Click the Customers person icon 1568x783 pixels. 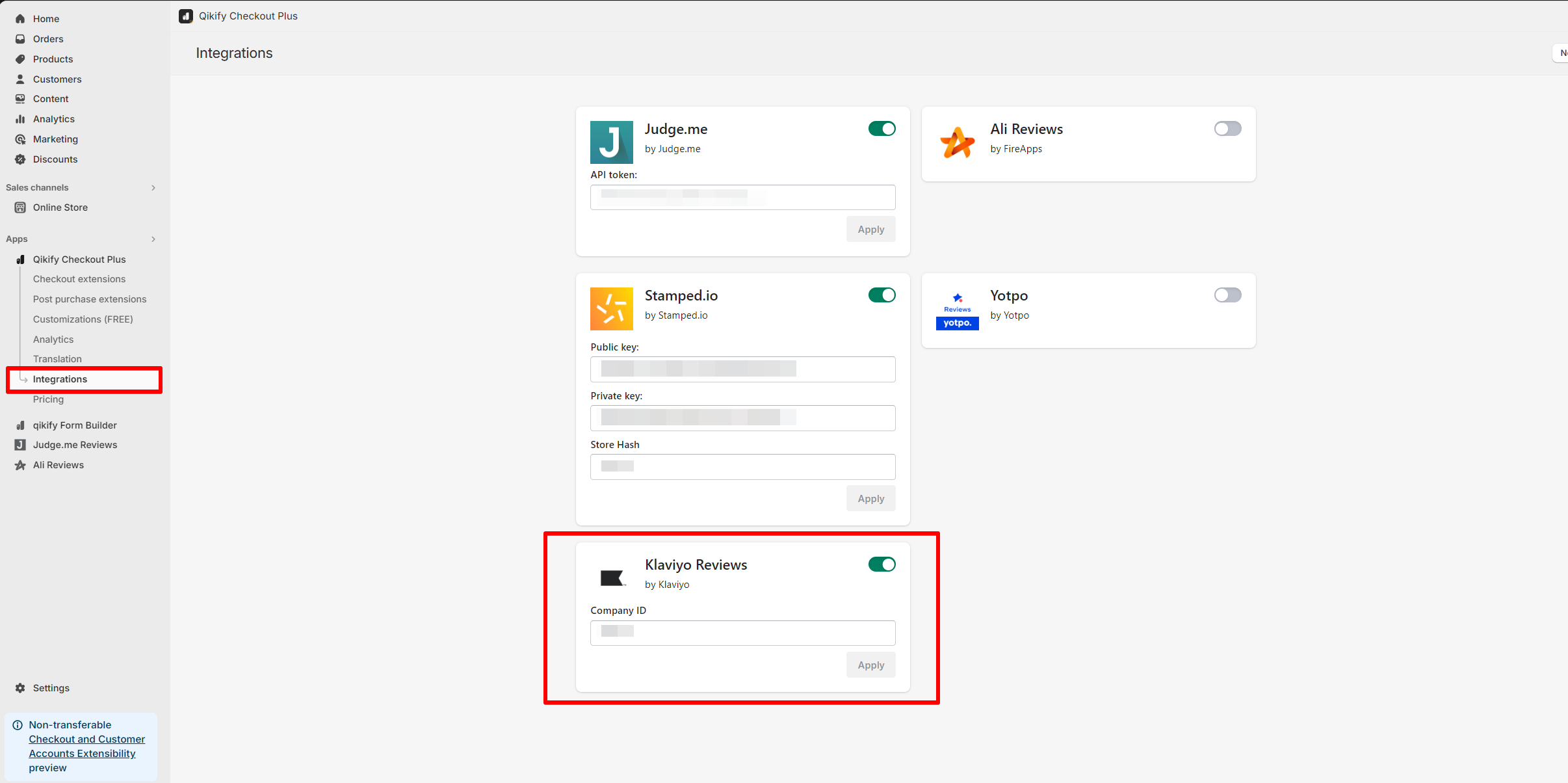(x=20, y=79)
